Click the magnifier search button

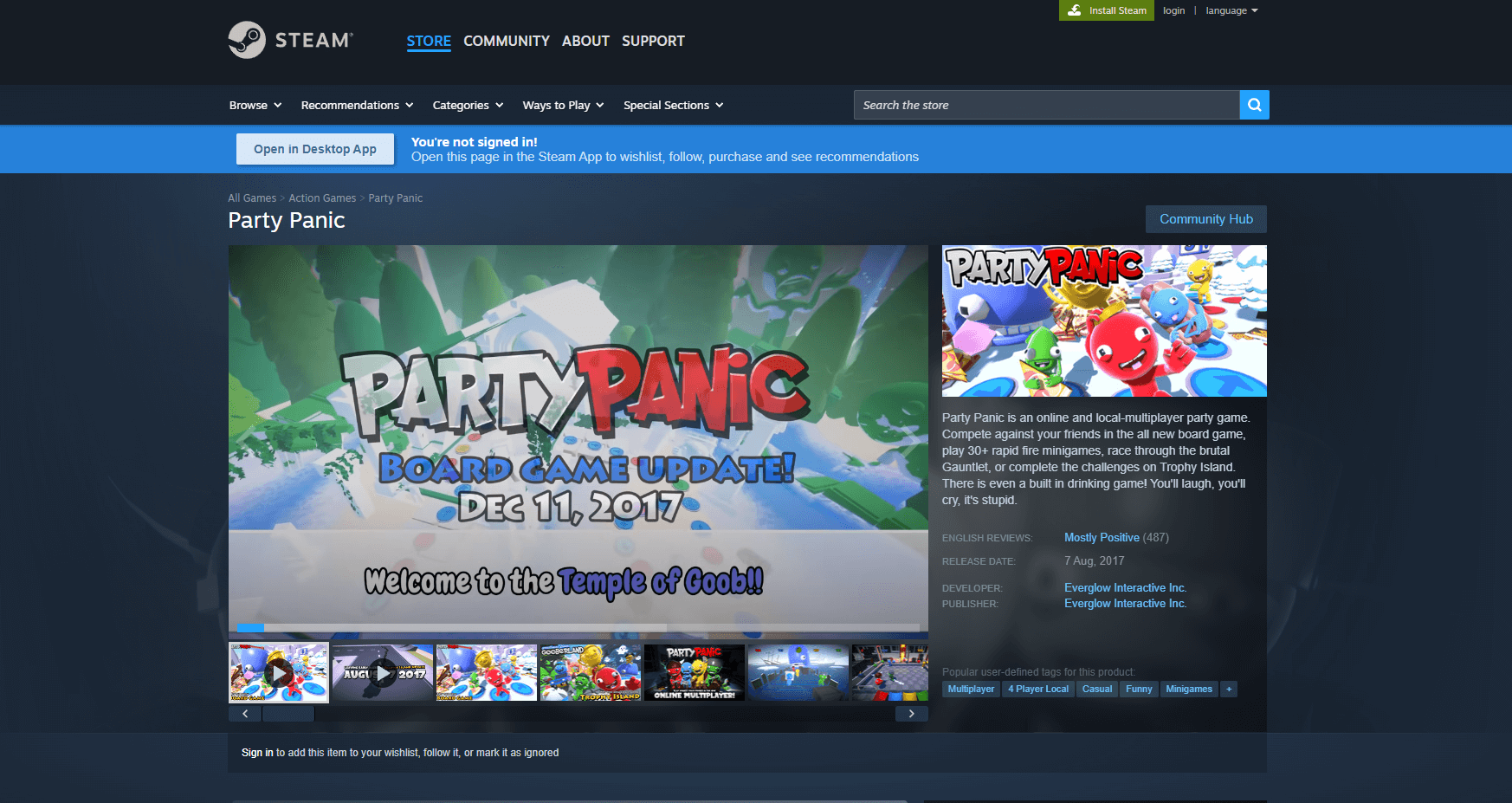coord(1254,105)
